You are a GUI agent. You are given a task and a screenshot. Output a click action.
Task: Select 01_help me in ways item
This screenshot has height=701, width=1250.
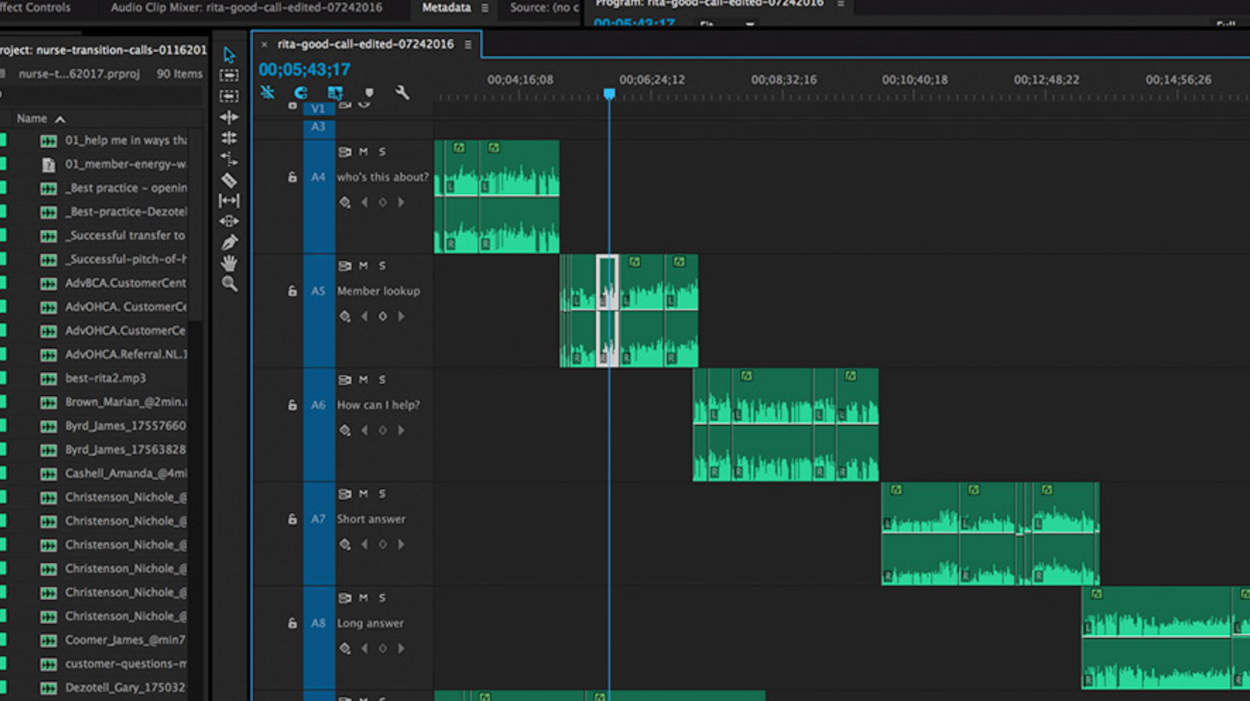tap(126, 141)
